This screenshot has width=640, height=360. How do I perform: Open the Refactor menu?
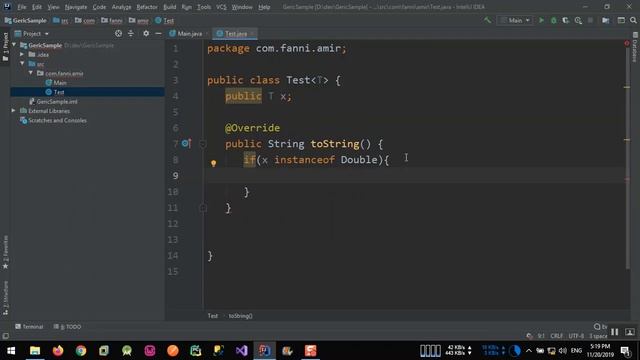(147, 7)
